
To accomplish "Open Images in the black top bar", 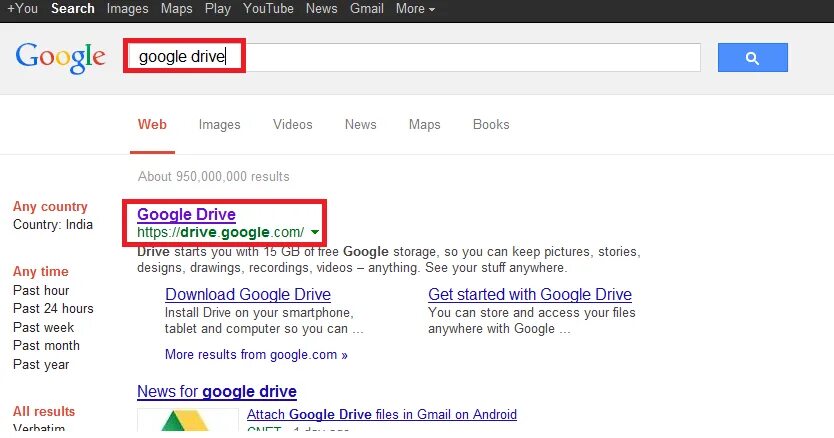I will 127,9.
